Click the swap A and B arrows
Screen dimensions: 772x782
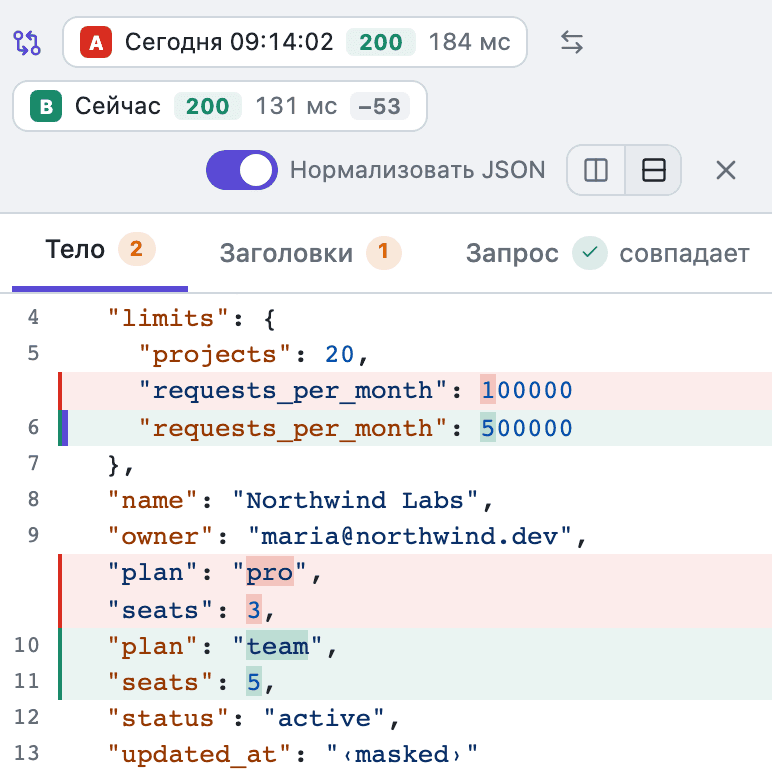pyautogui.click(x=572, y=42)
